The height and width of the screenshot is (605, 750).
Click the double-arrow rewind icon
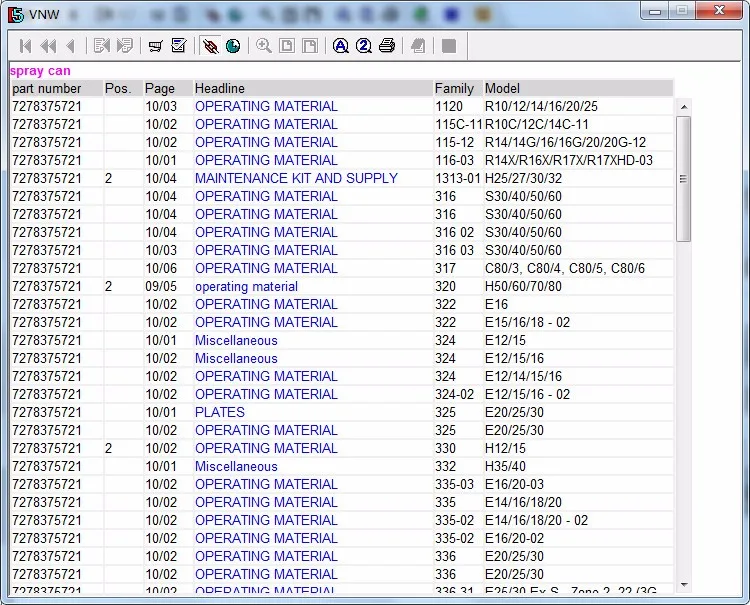tap(48, 46)
